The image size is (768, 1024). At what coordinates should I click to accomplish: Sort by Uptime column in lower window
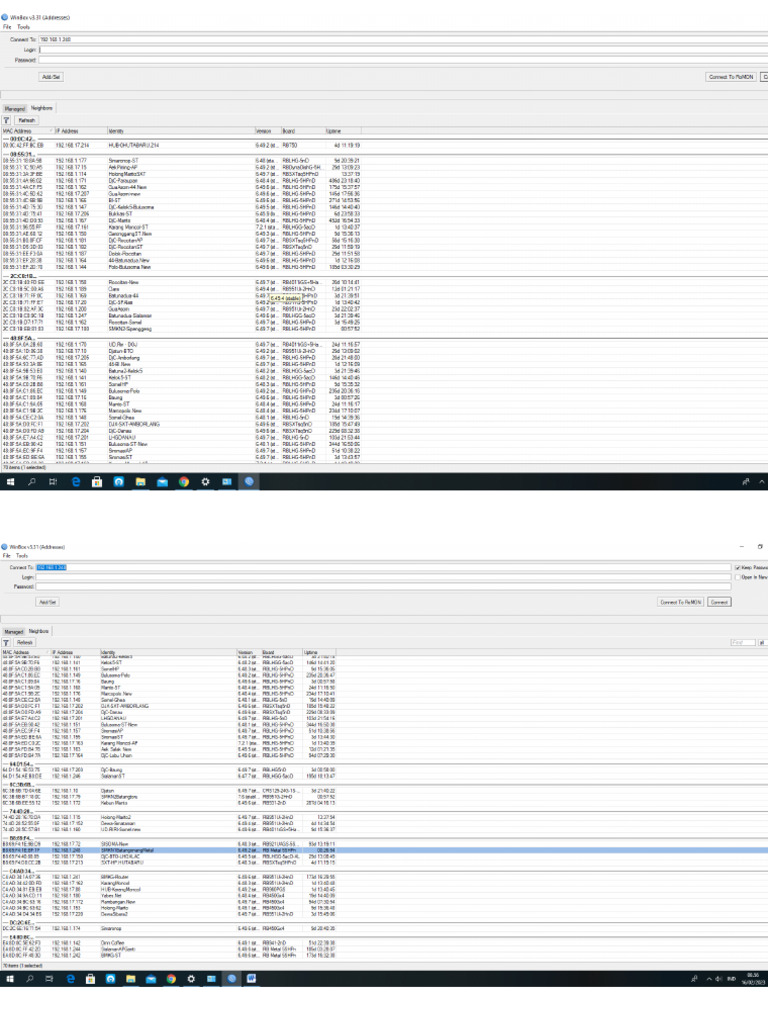[319, 652]
